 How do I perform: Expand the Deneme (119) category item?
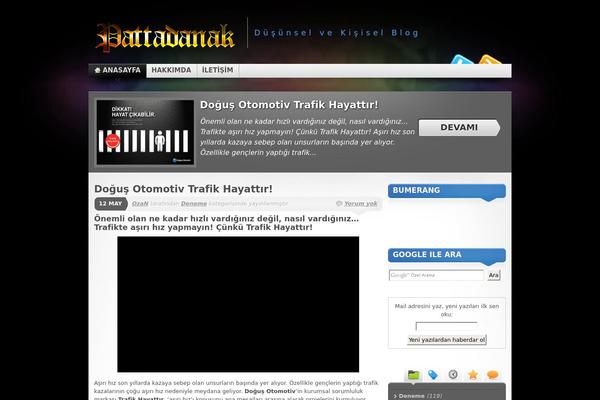click(418, 396)
